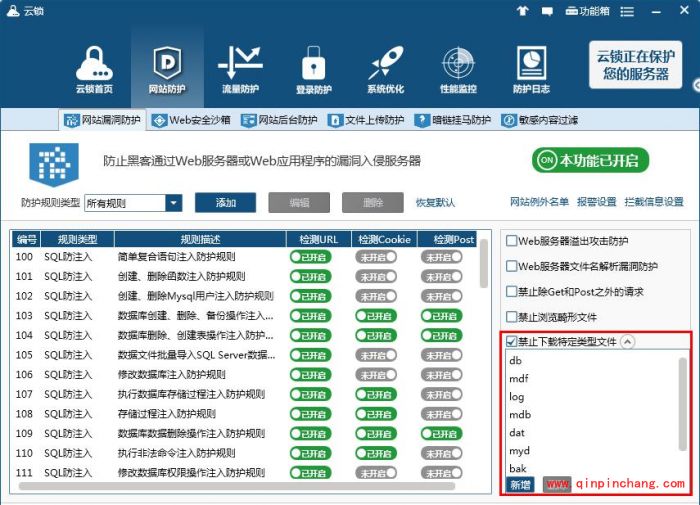Open the 性能监控 radar icon

pyautogui.click(x=458, y=69)
